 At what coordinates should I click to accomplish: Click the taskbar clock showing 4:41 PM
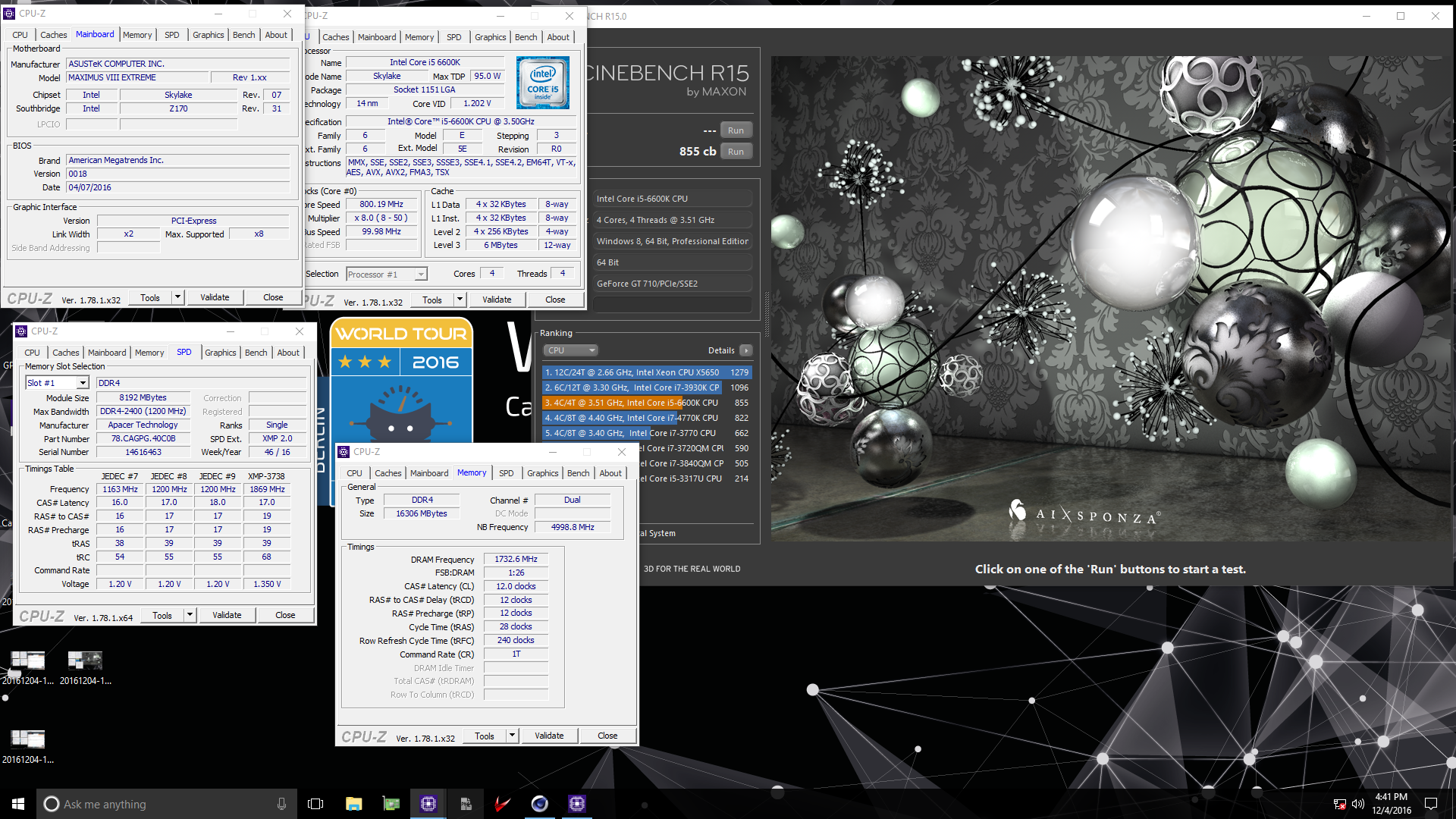pos(1392,804)
